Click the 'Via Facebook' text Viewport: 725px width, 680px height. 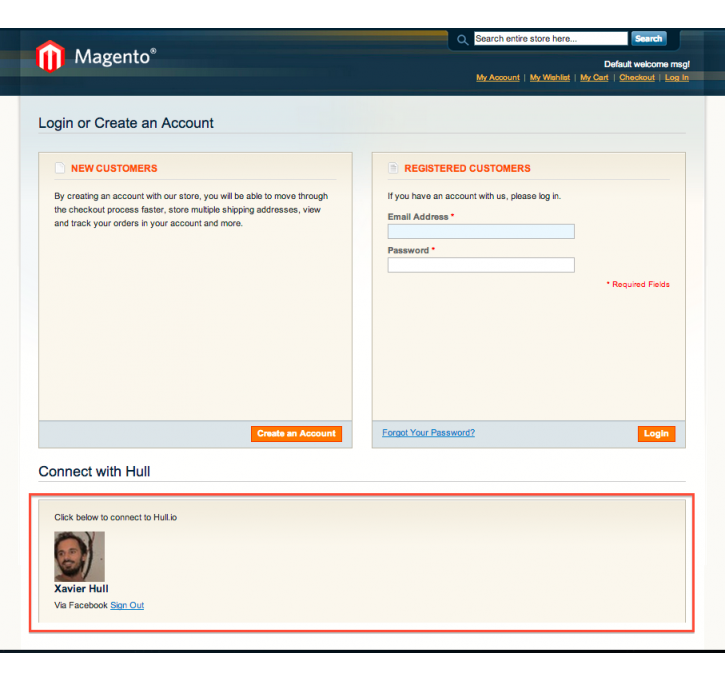81,605
